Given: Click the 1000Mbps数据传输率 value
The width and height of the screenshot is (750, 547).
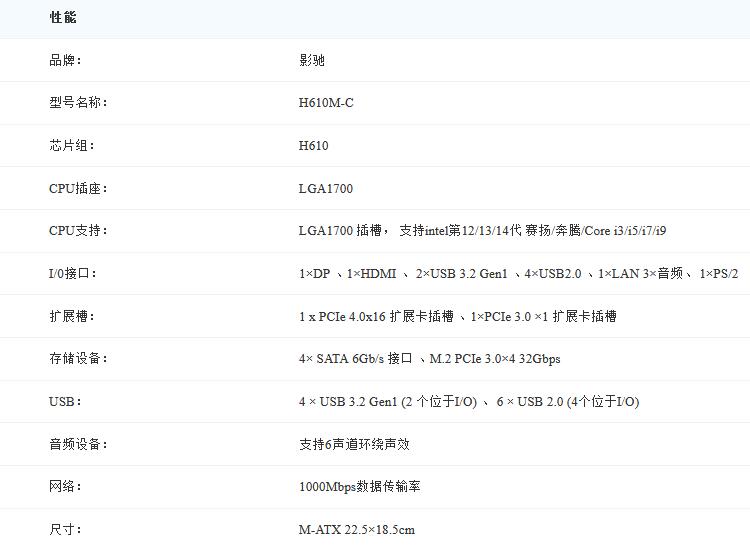Looking at the screenshot, I should click(360, 487).
